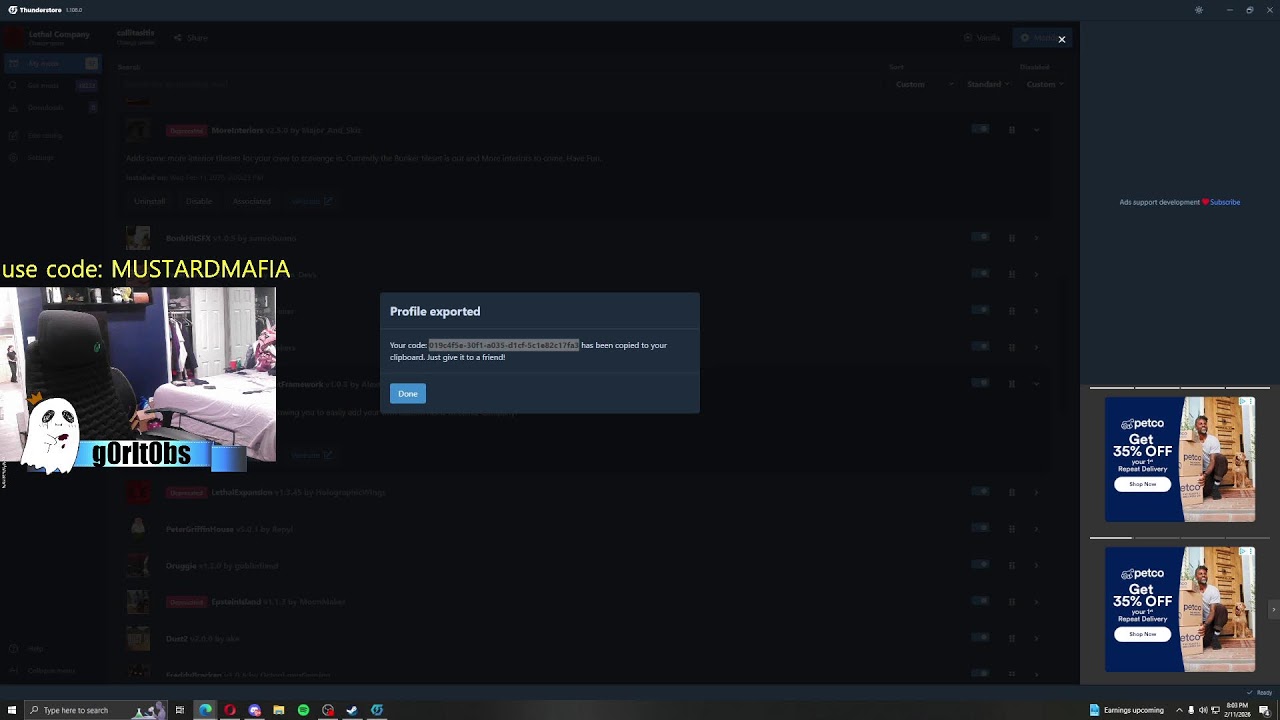The height and width of the screenshot is (720, 1280).
Task: Toggle the Dust2 mod switch
Action: 980,638
